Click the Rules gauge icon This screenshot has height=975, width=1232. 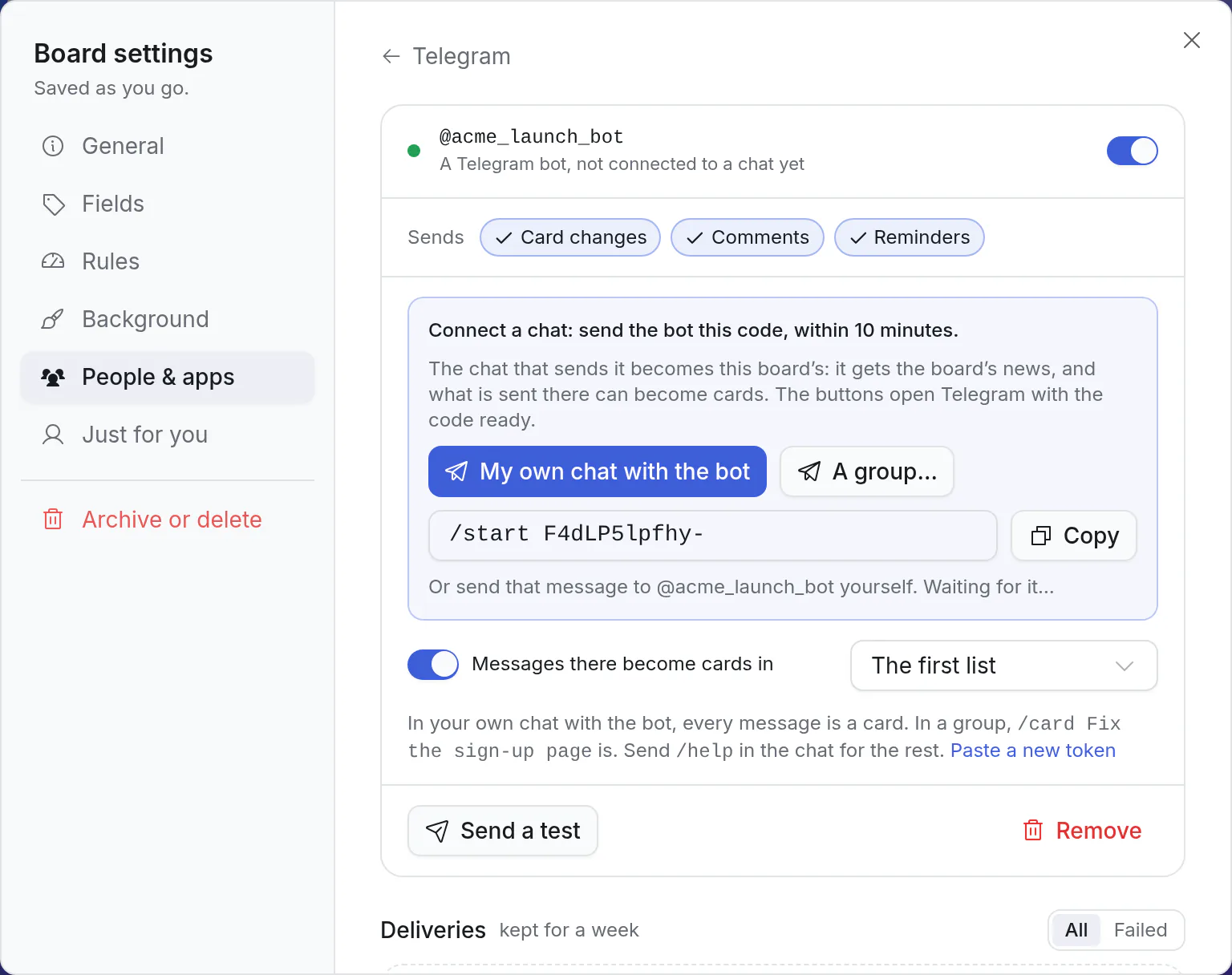53,261
